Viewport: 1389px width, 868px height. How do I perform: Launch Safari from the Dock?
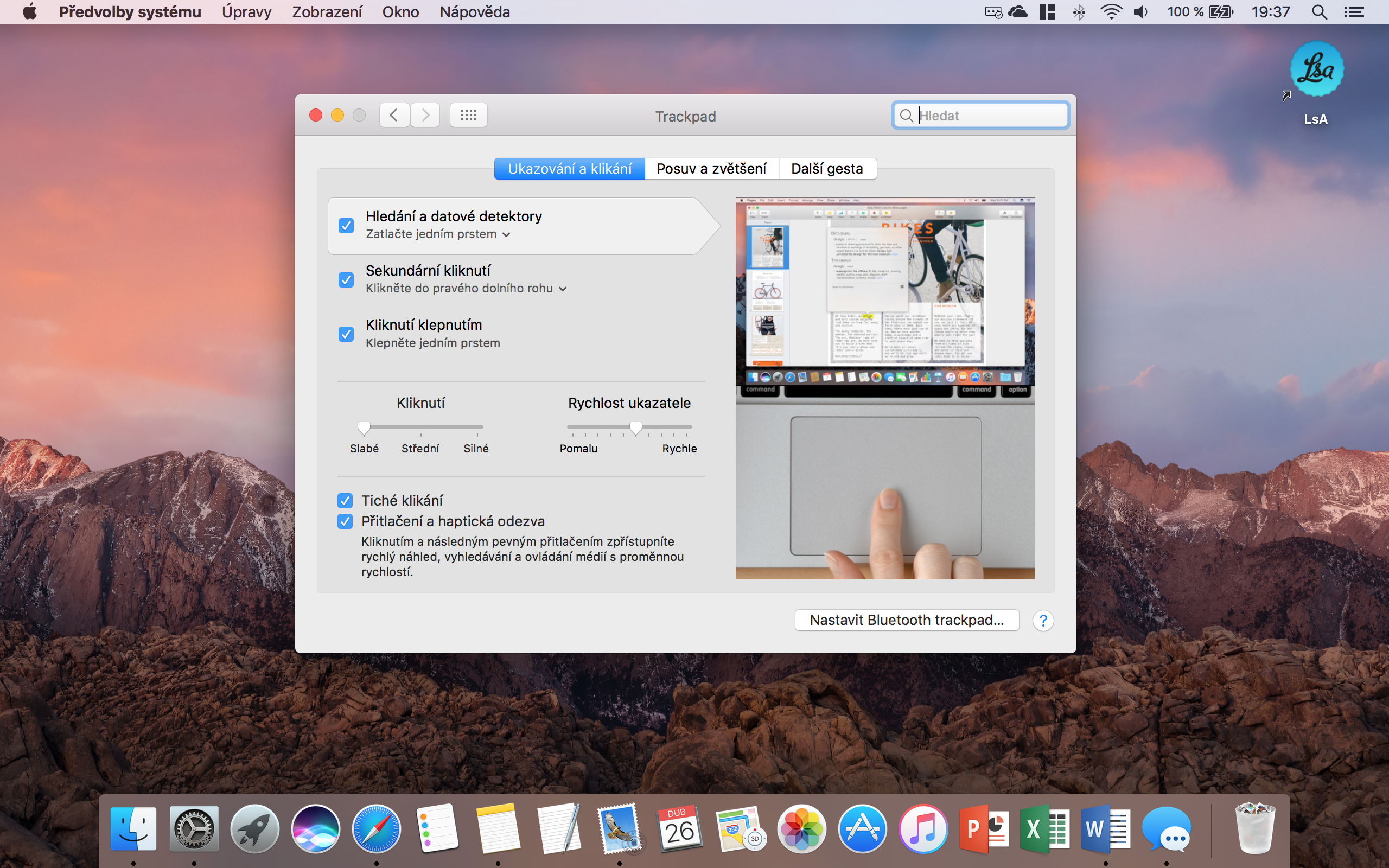click(x=376, y=829)
